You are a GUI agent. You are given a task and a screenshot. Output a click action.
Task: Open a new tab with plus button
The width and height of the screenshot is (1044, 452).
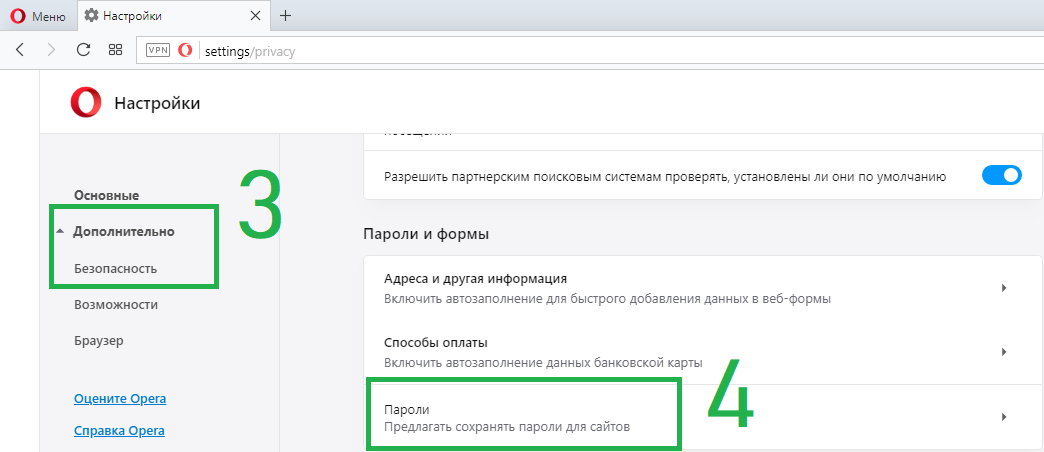286,16
